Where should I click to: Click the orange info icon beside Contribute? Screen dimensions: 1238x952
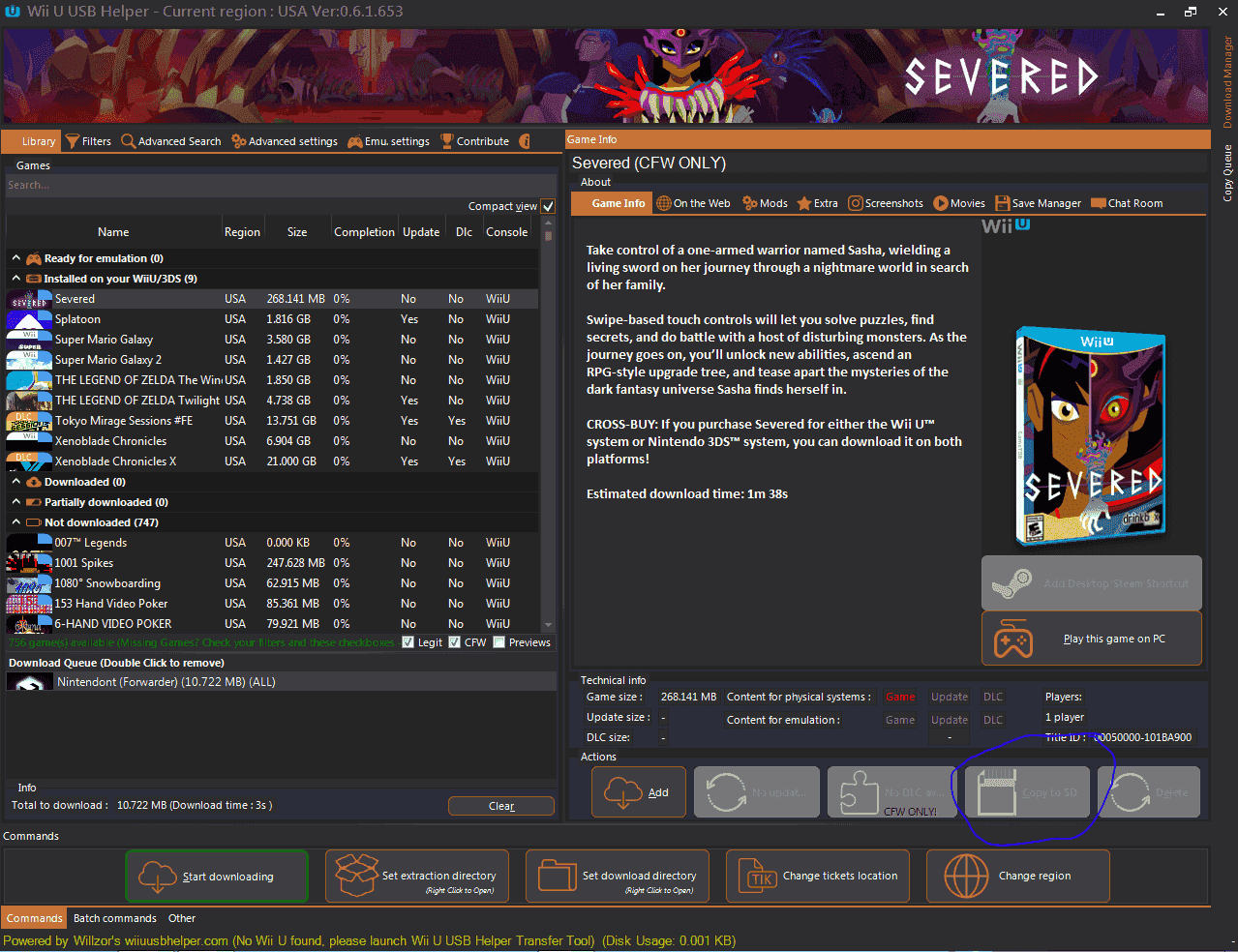point(525,141)
